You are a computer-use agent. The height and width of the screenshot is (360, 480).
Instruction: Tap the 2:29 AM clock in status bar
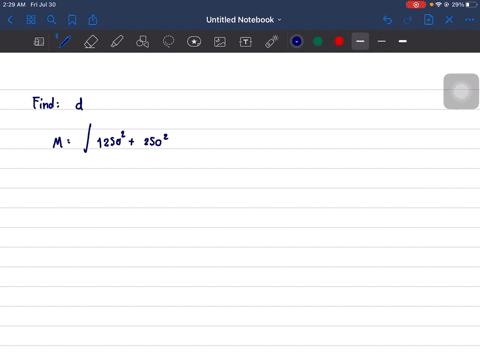pyautogui.click(x=14, y=5)
